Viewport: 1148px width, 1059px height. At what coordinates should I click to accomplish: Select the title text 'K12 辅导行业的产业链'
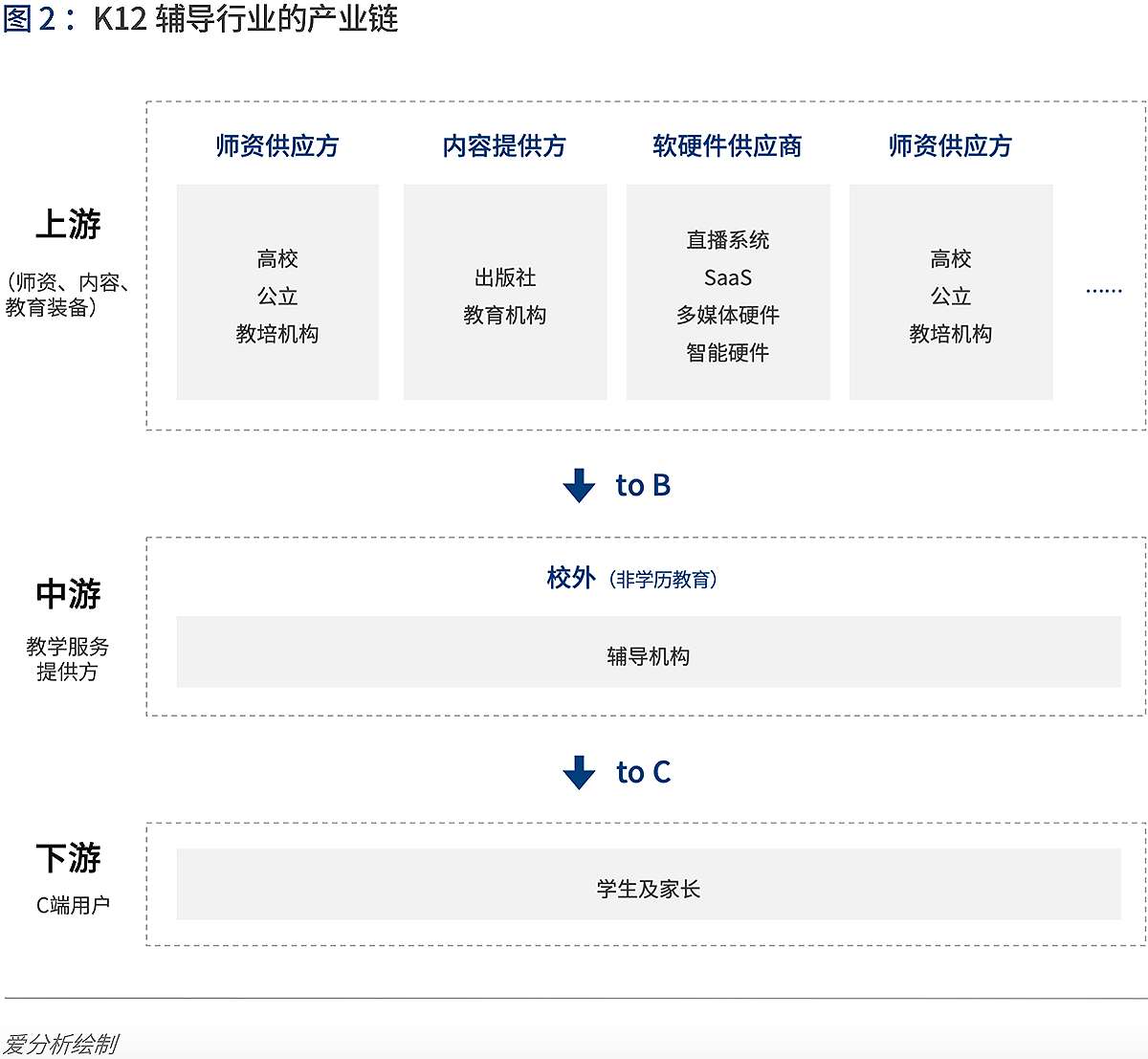pos(246,19)
